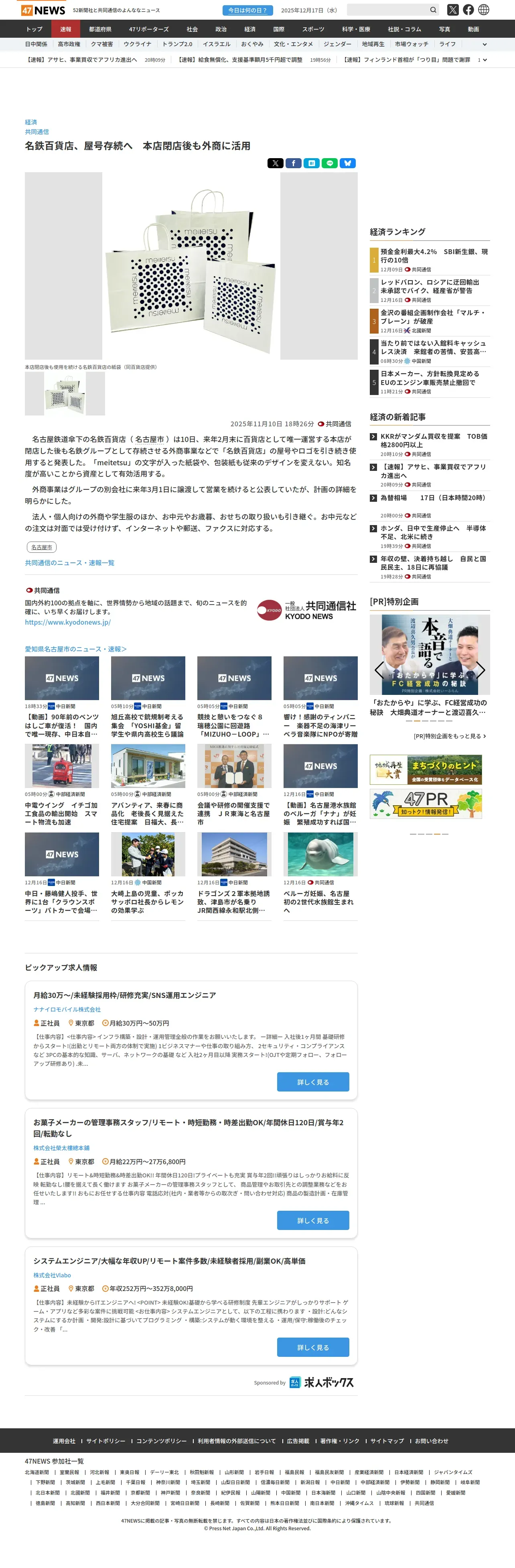Open ranking item 預金金利最大4.2% SBI新生銀
This screenshot has height=1568, width=515.
(434, 256)
